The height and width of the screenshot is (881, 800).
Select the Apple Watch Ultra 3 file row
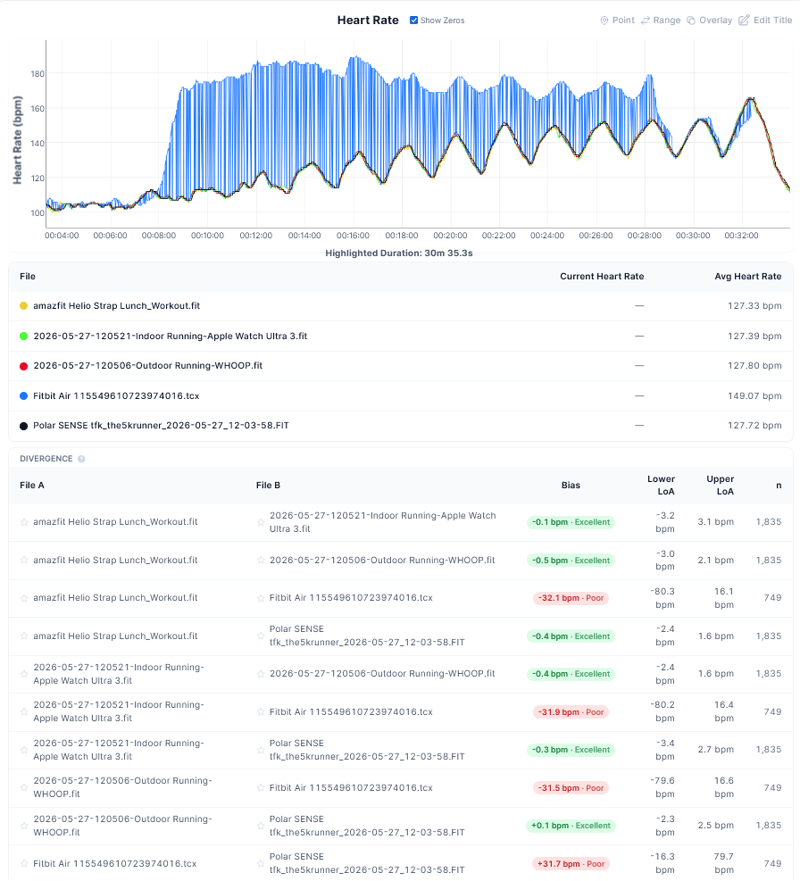(x=401, y=336)
